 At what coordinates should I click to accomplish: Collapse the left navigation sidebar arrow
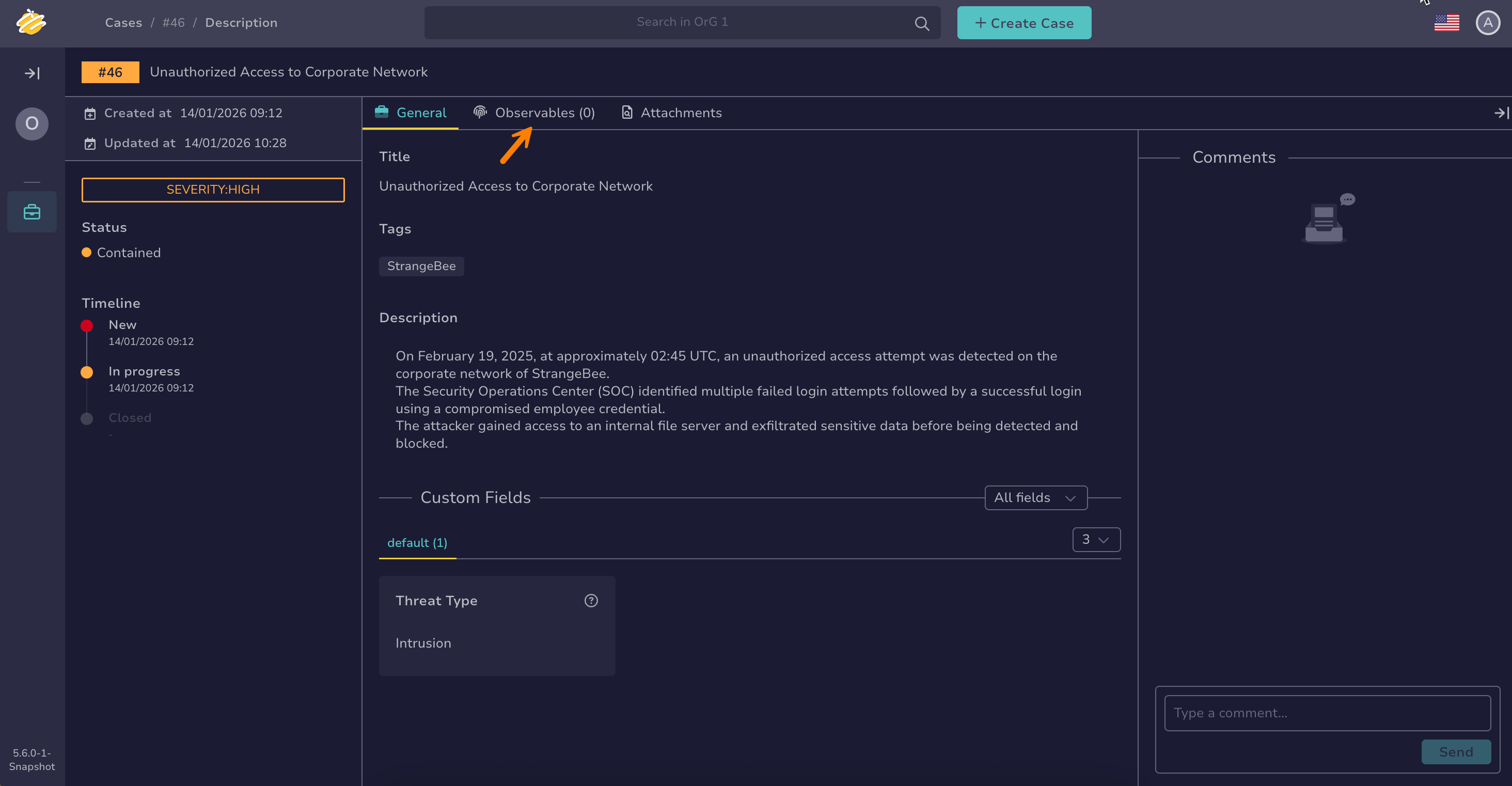click(31, 73)
